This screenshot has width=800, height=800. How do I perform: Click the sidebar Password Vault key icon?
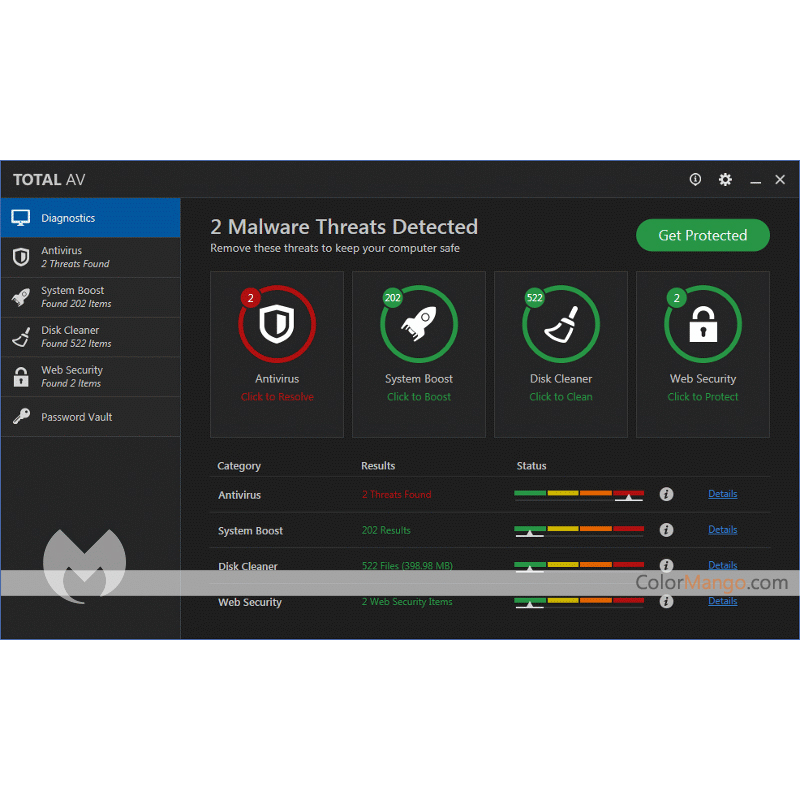21,417
